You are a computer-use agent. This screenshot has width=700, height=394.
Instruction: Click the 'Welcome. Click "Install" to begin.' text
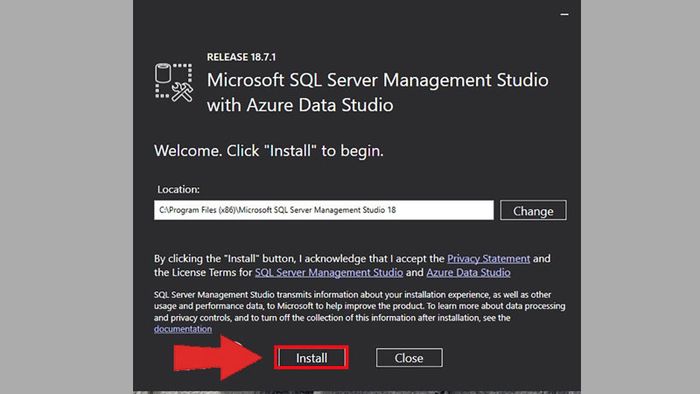click(269, 151)
